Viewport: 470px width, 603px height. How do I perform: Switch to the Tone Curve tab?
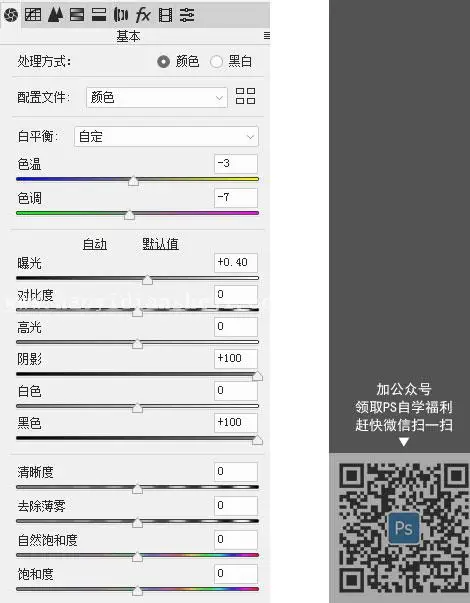click(33, 15)
